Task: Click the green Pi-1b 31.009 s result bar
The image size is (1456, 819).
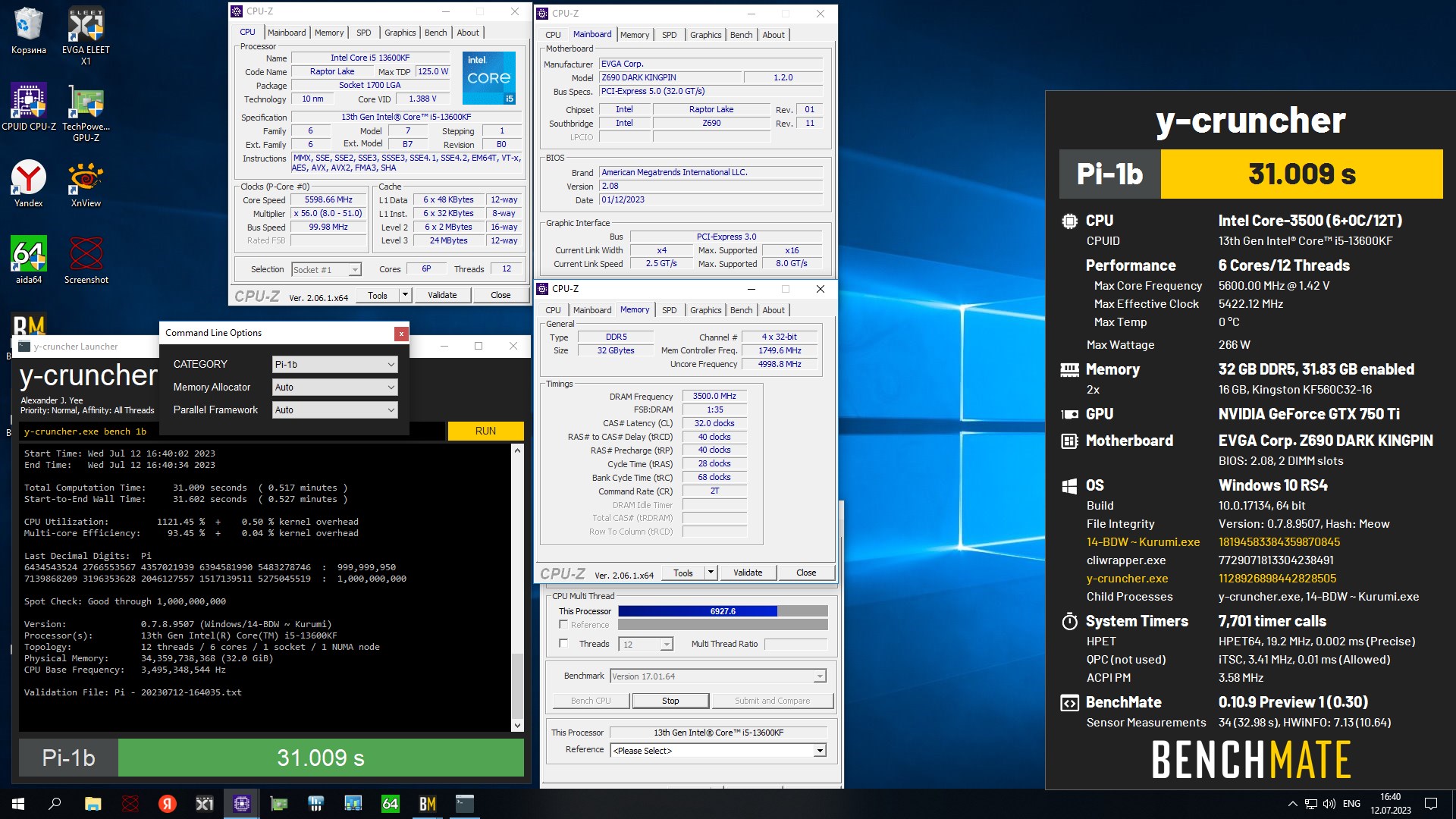Action: point(321,758)
